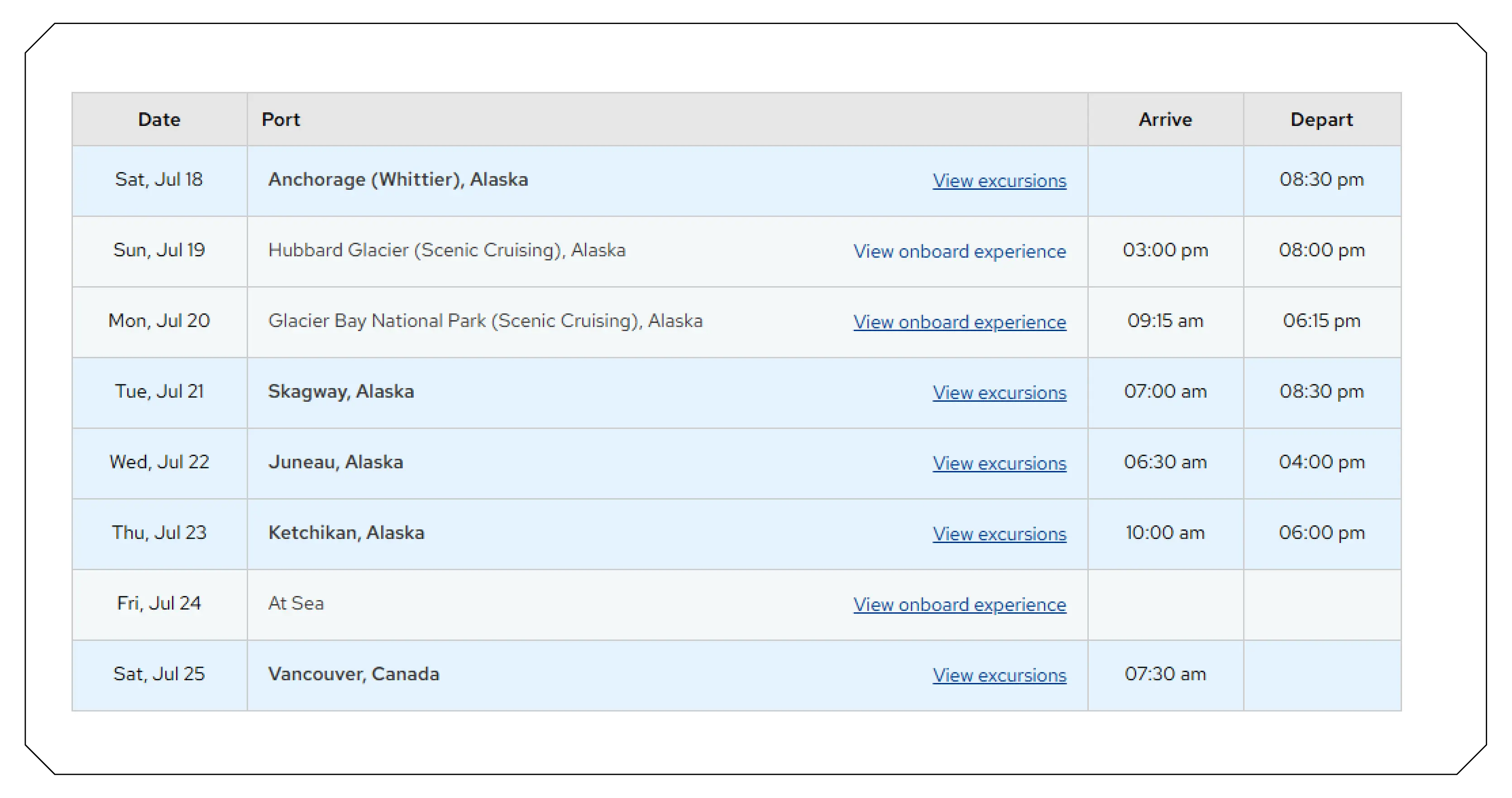Select the At Sea port cell
1512x798 pixels.
(295, 604)
